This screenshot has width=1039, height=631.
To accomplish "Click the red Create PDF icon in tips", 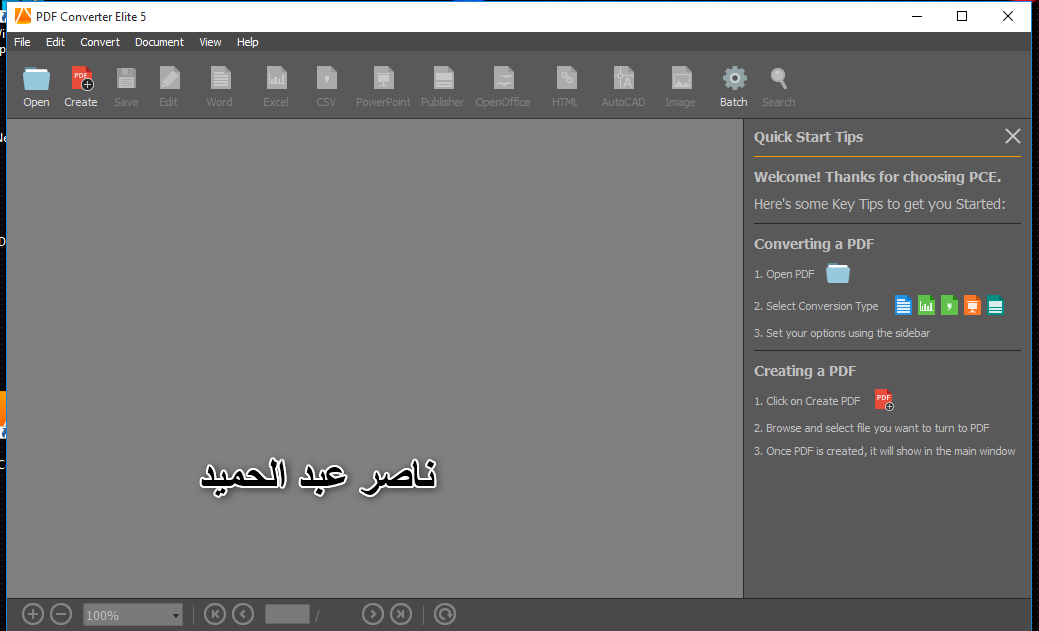I will pos(885,400).
